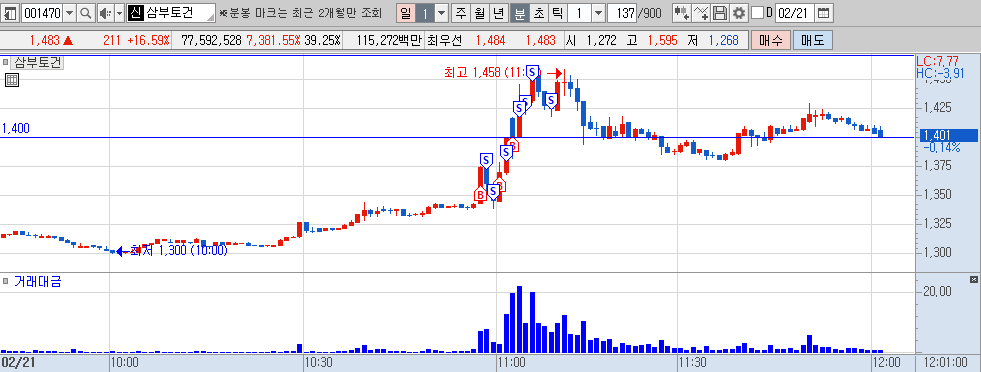This screenshot has height=372, width=981.
Task: Click the red 매수 buy button
Action: pos(771,41)
